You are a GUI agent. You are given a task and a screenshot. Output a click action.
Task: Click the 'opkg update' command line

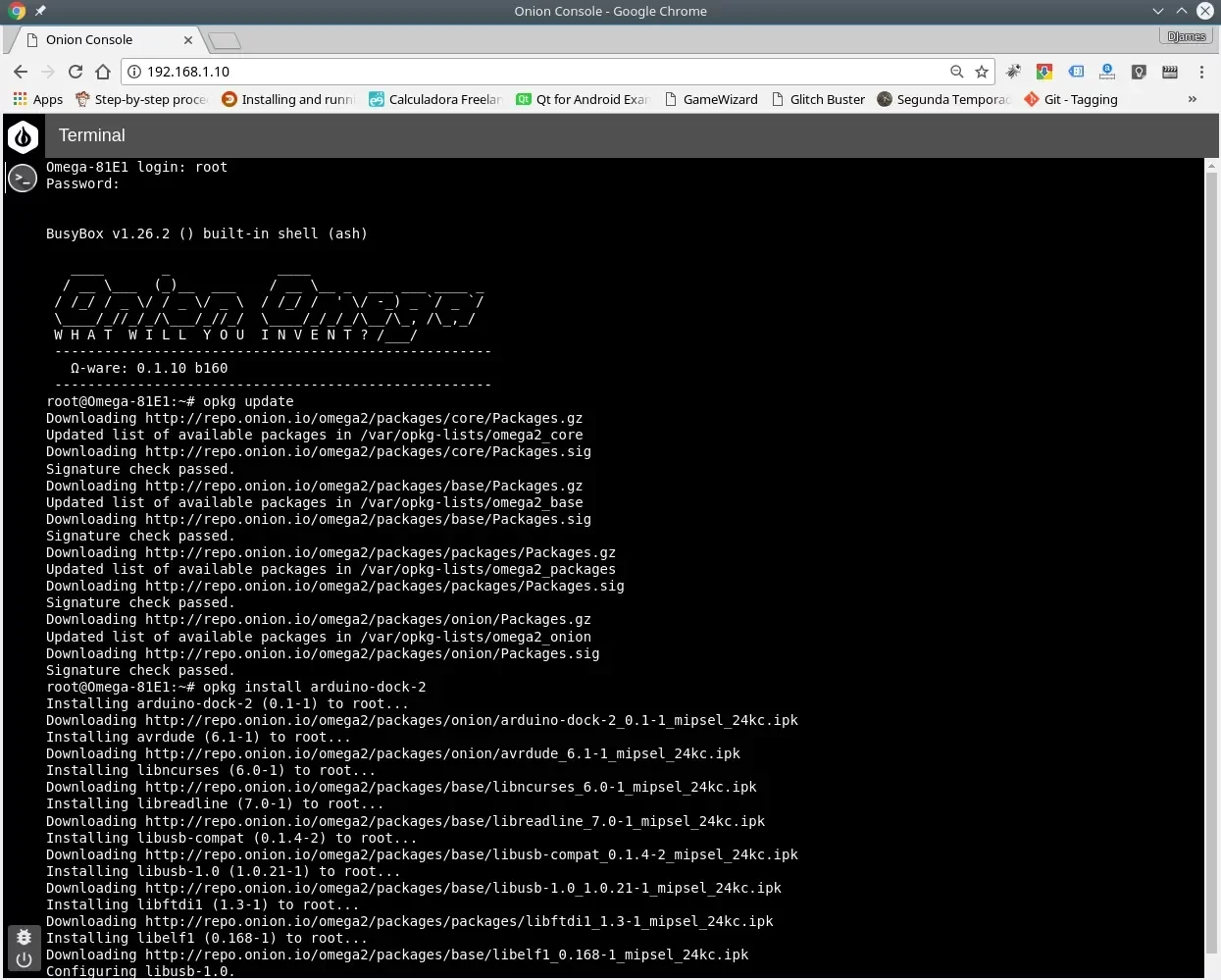(170, 401)
